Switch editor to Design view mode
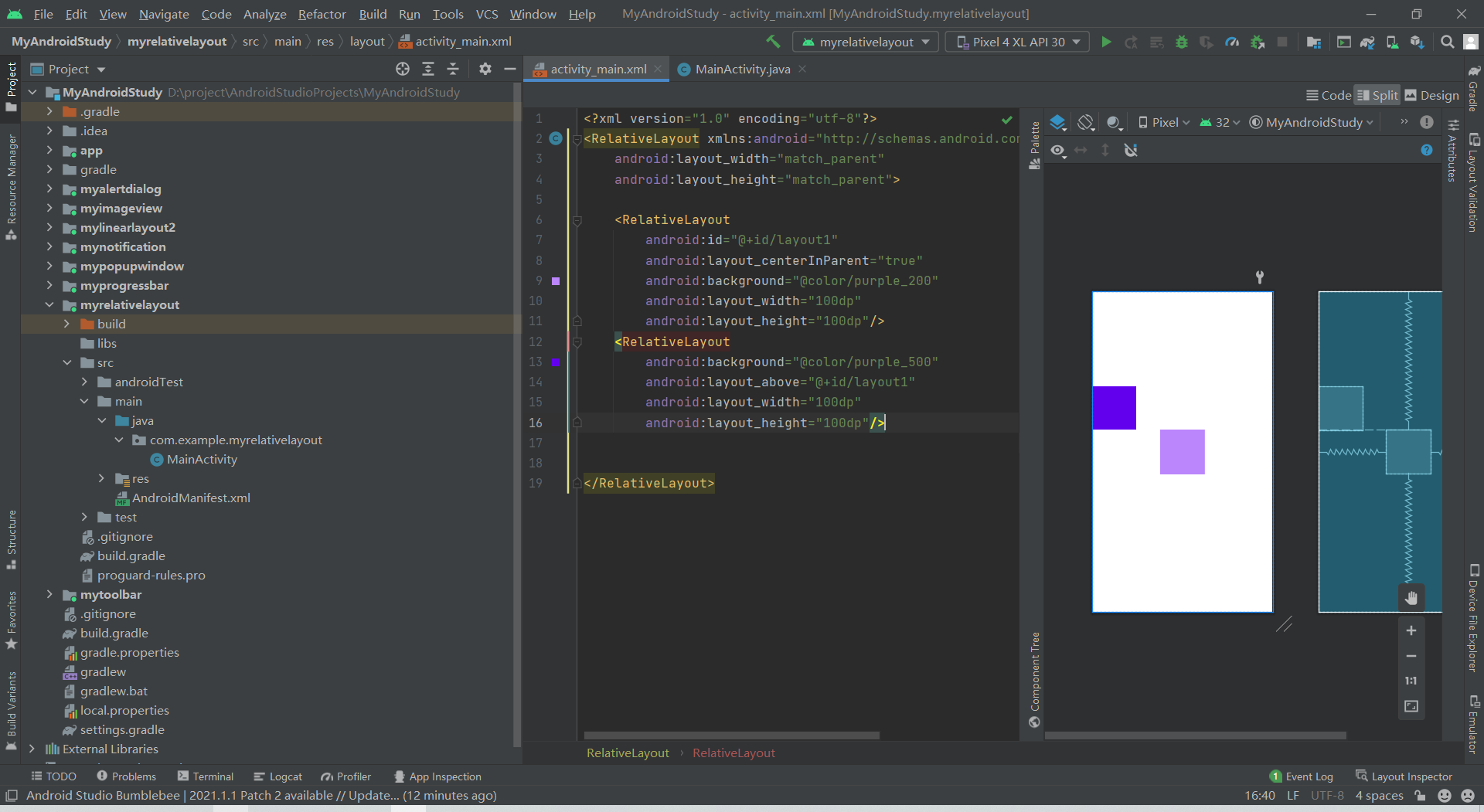The height and width of the screenshot is (812, 1484). click(x=1431, y=95)
